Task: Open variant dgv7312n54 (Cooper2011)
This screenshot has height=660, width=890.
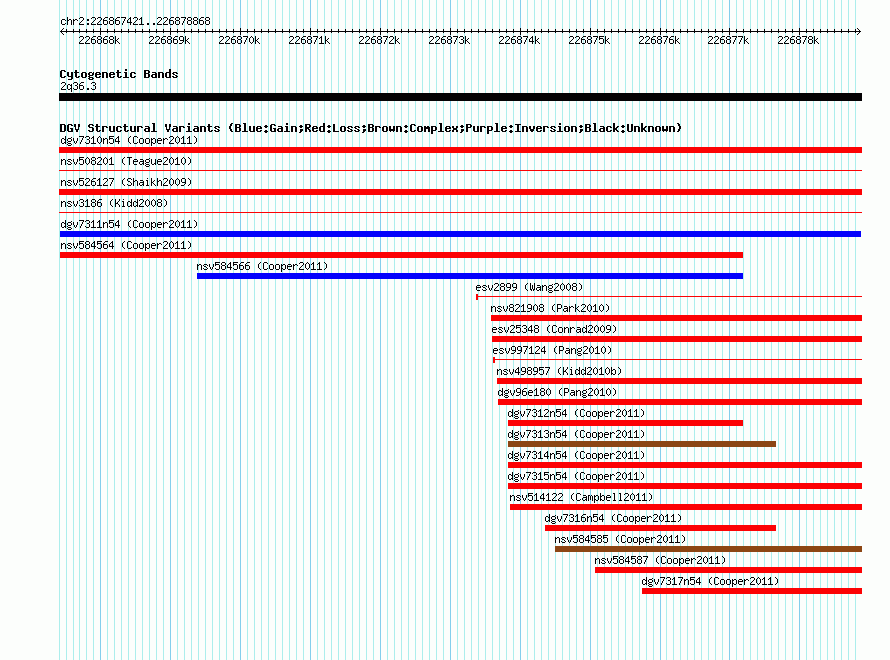Action: point(576,413)
